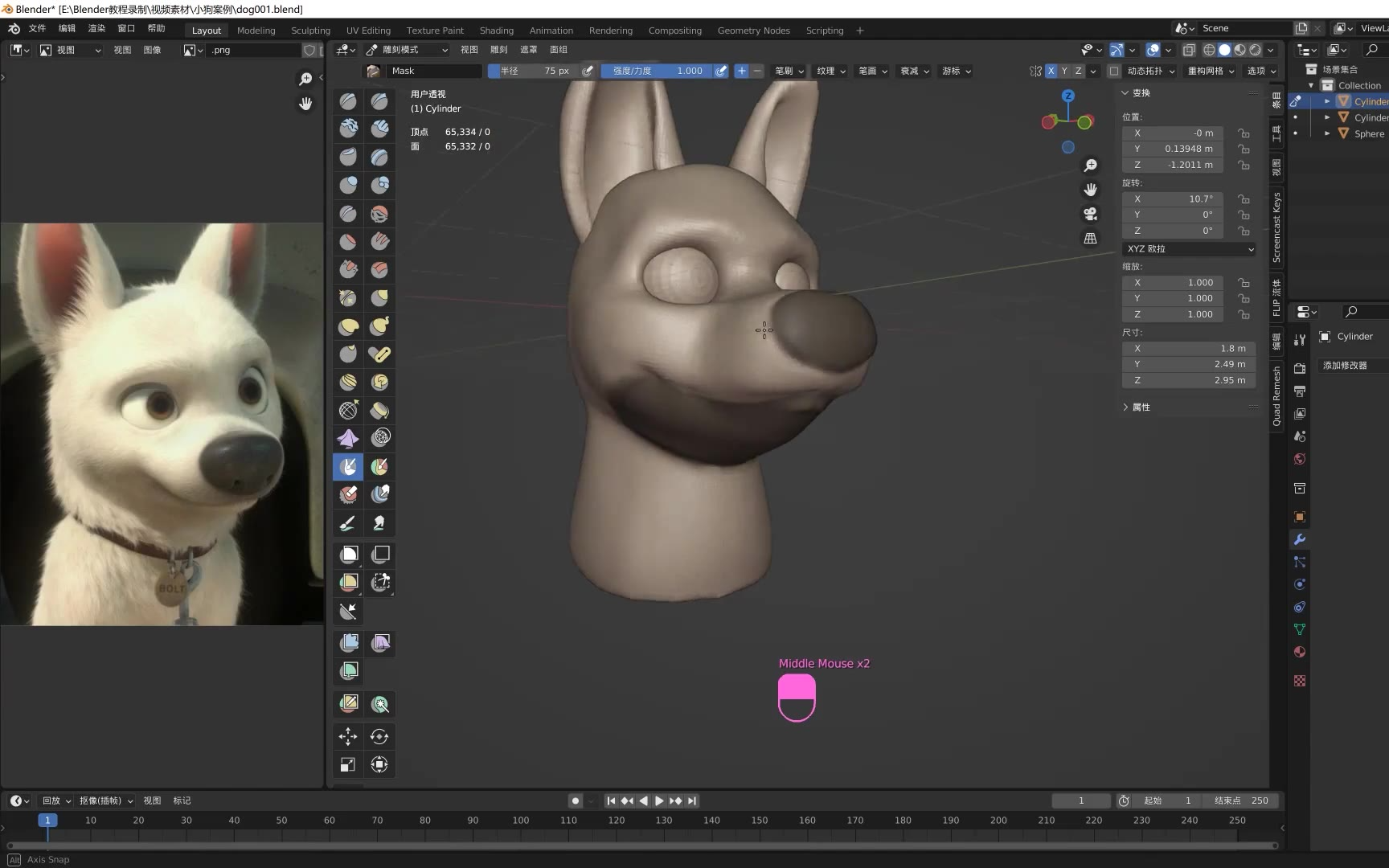Switch to Solid viewport shading

[x=1224, y=50]
